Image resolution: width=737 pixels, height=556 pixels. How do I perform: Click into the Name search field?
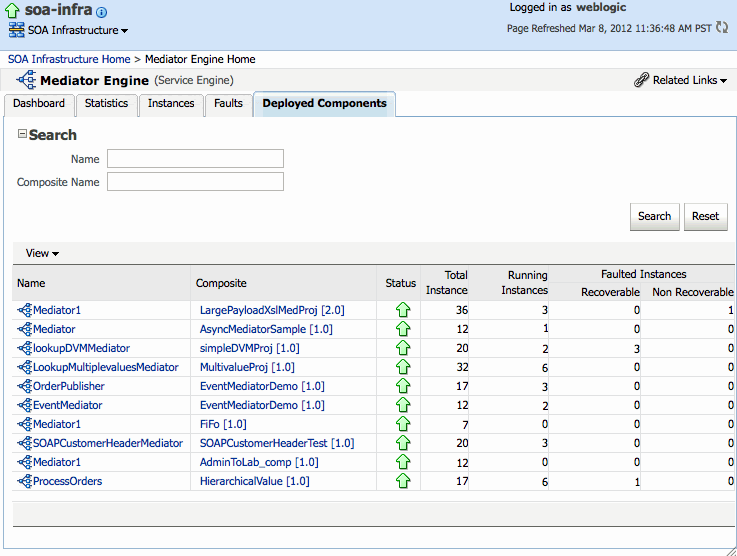(195, 158)
